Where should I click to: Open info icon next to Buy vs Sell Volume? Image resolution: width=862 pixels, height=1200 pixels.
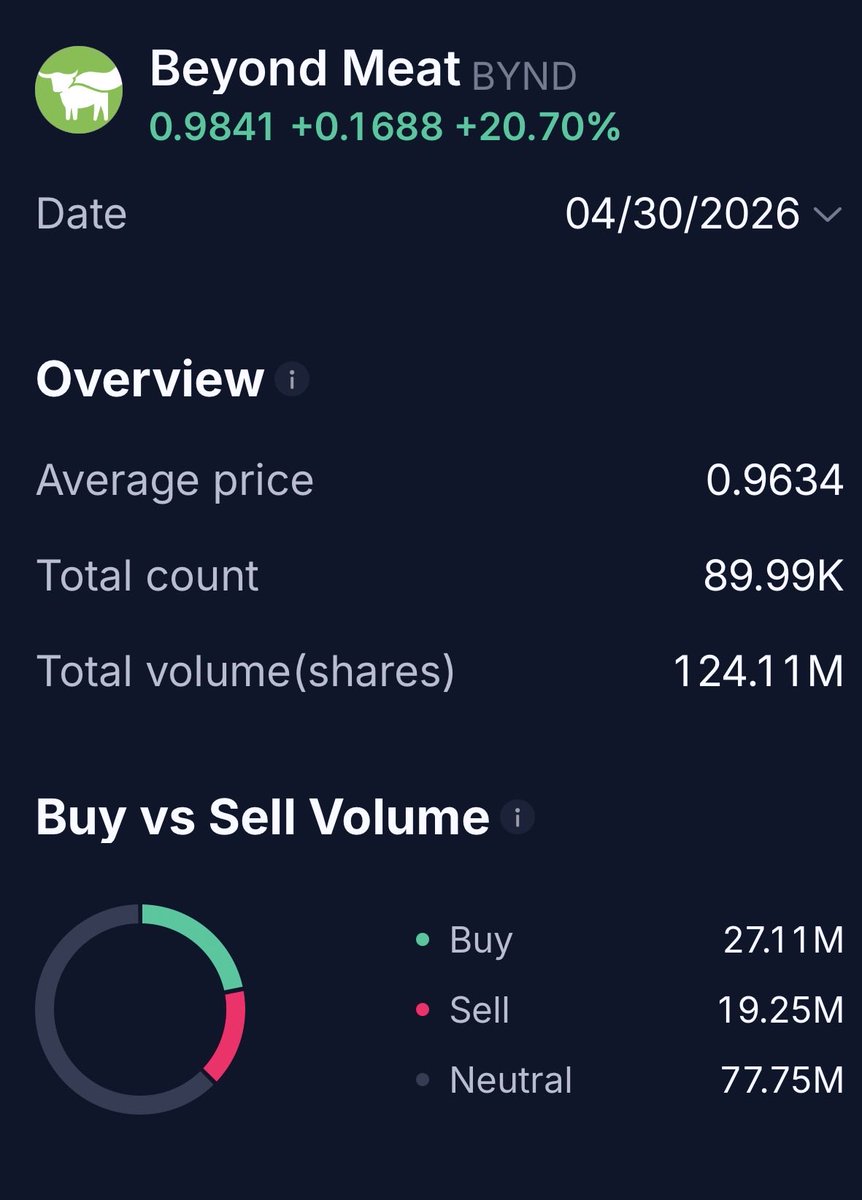[x=517, y=818]
